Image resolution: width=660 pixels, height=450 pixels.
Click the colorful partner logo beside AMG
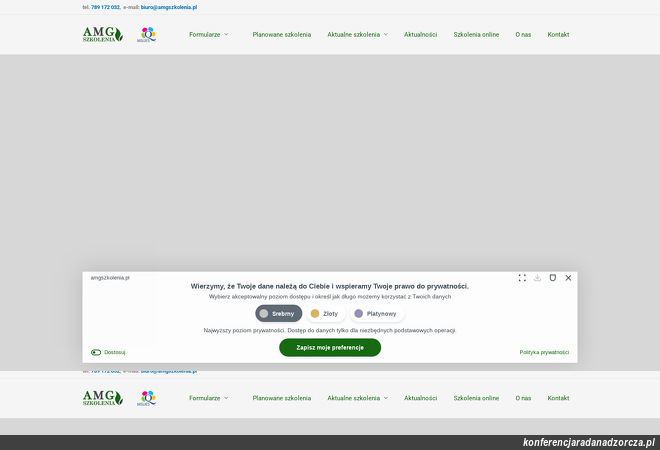point(147,34)
